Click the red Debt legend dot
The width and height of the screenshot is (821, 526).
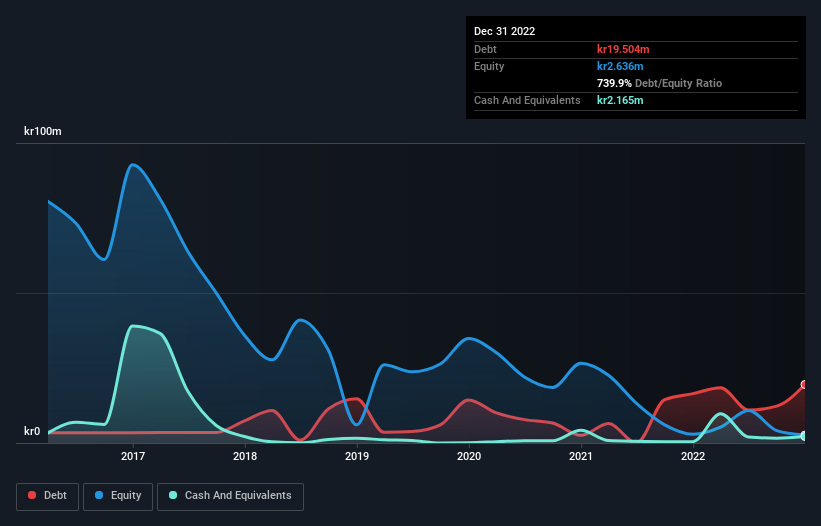coord(32,495)
